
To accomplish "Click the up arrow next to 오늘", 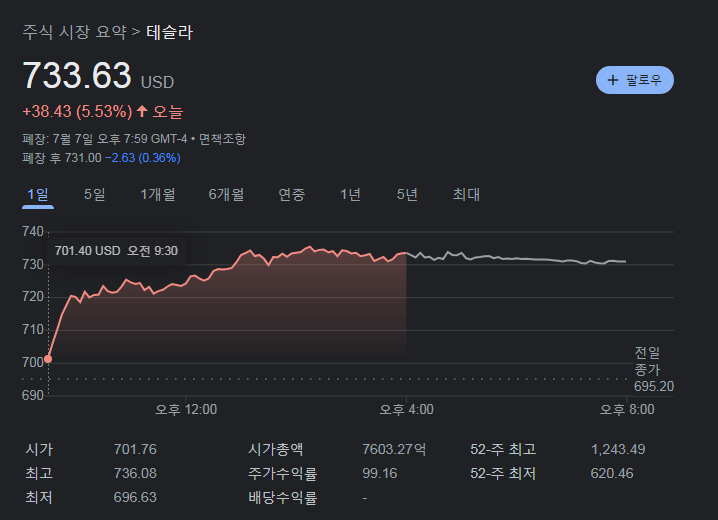I will 142,111.
